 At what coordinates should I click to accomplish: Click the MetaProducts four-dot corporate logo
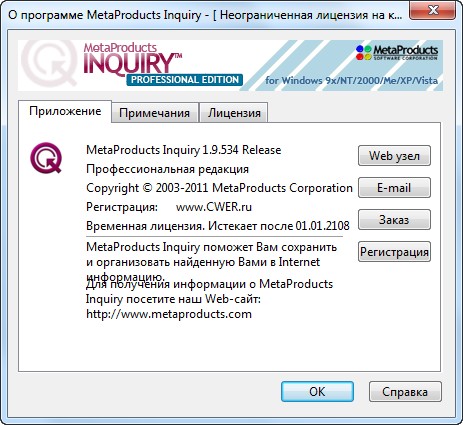coord(397,53)
